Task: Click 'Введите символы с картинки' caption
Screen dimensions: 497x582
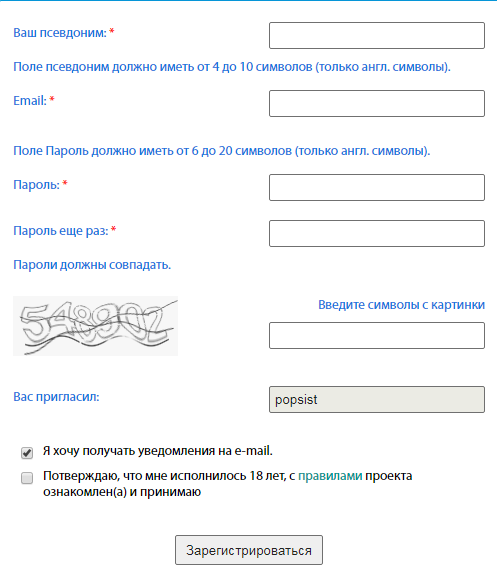Action: (402, 305)
